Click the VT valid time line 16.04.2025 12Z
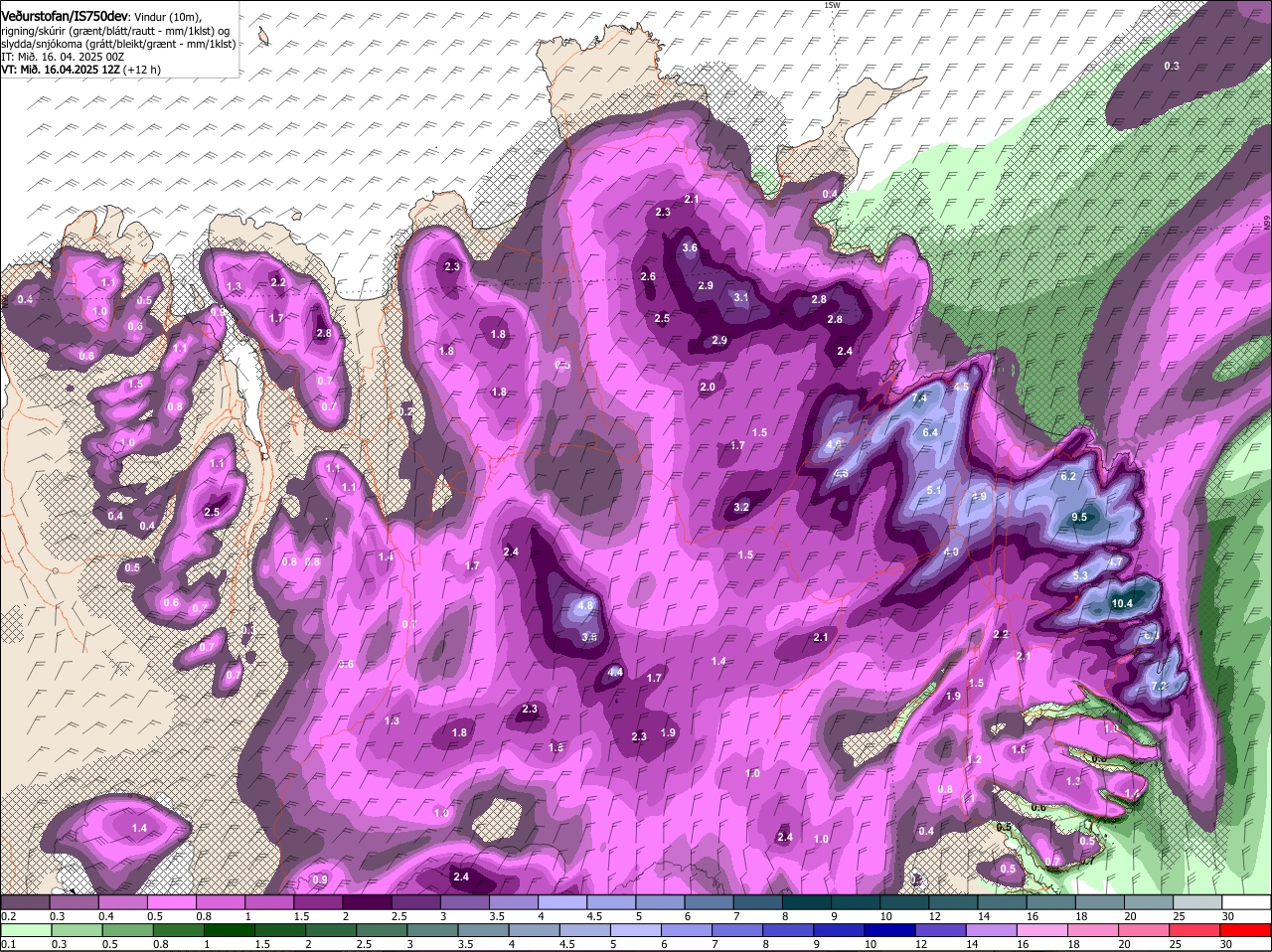Image resolution: width=1272 pixels, height=952 pixels. pos(80,70)
